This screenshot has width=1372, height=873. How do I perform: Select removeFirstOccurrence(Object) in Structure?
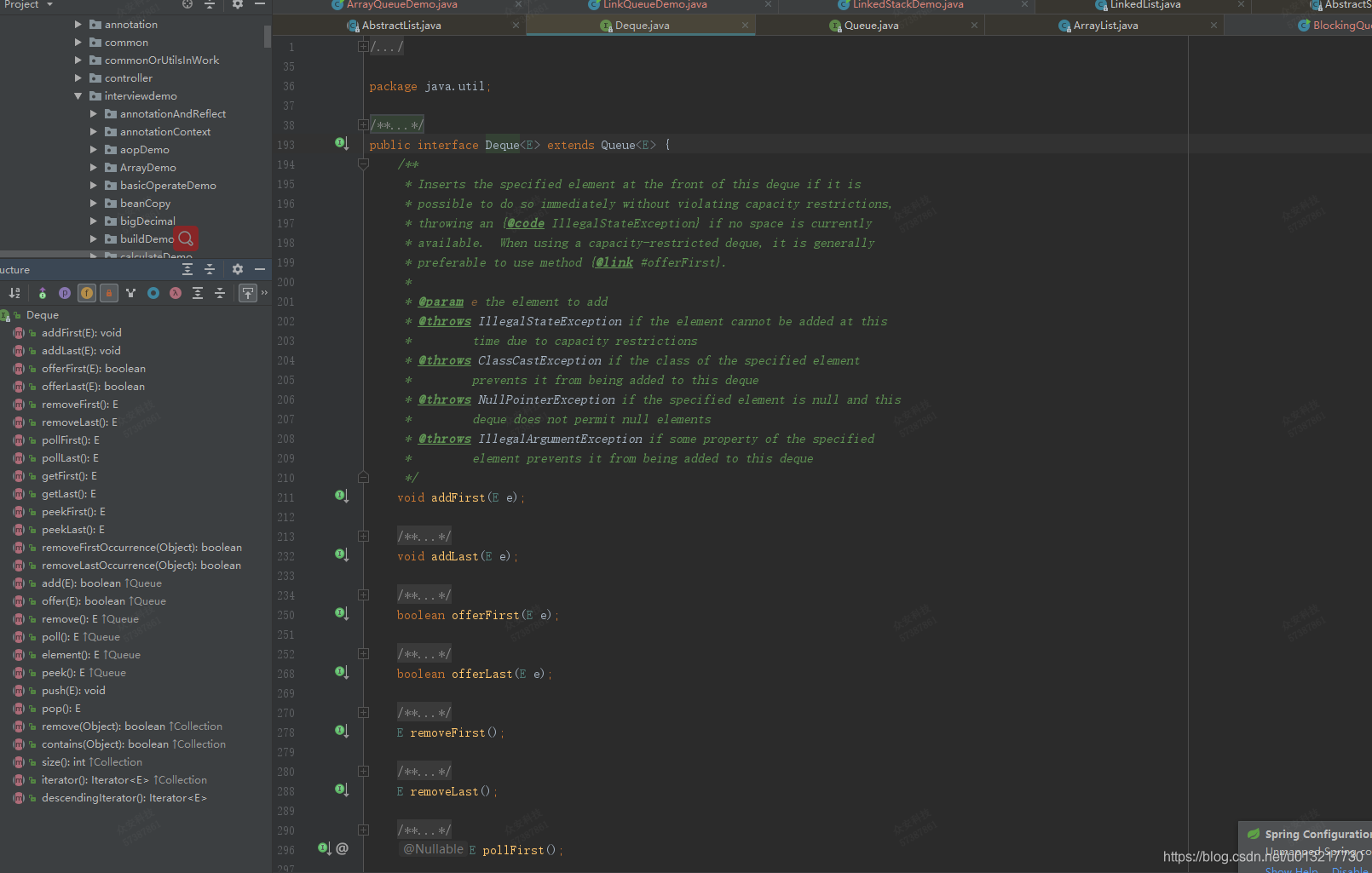tap(141, 548)
